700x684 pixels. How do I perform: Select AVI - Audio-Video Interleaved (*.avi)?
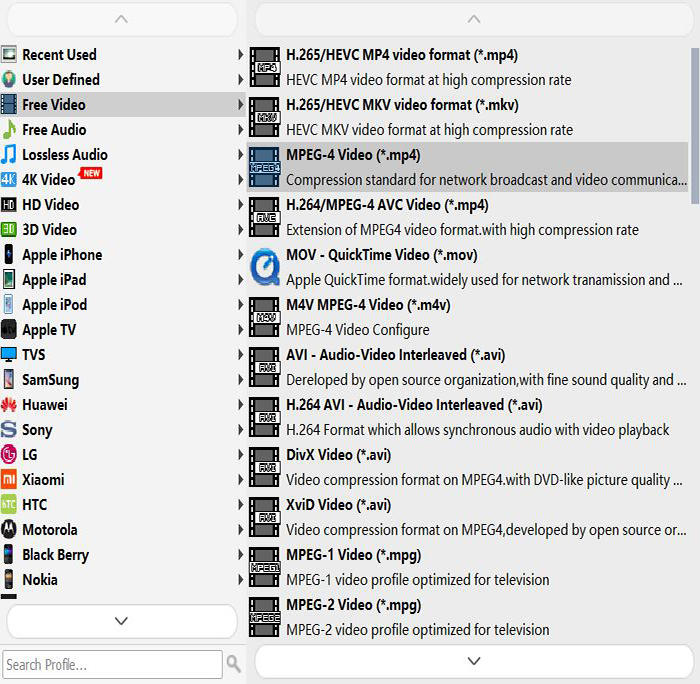pos(467,367)
